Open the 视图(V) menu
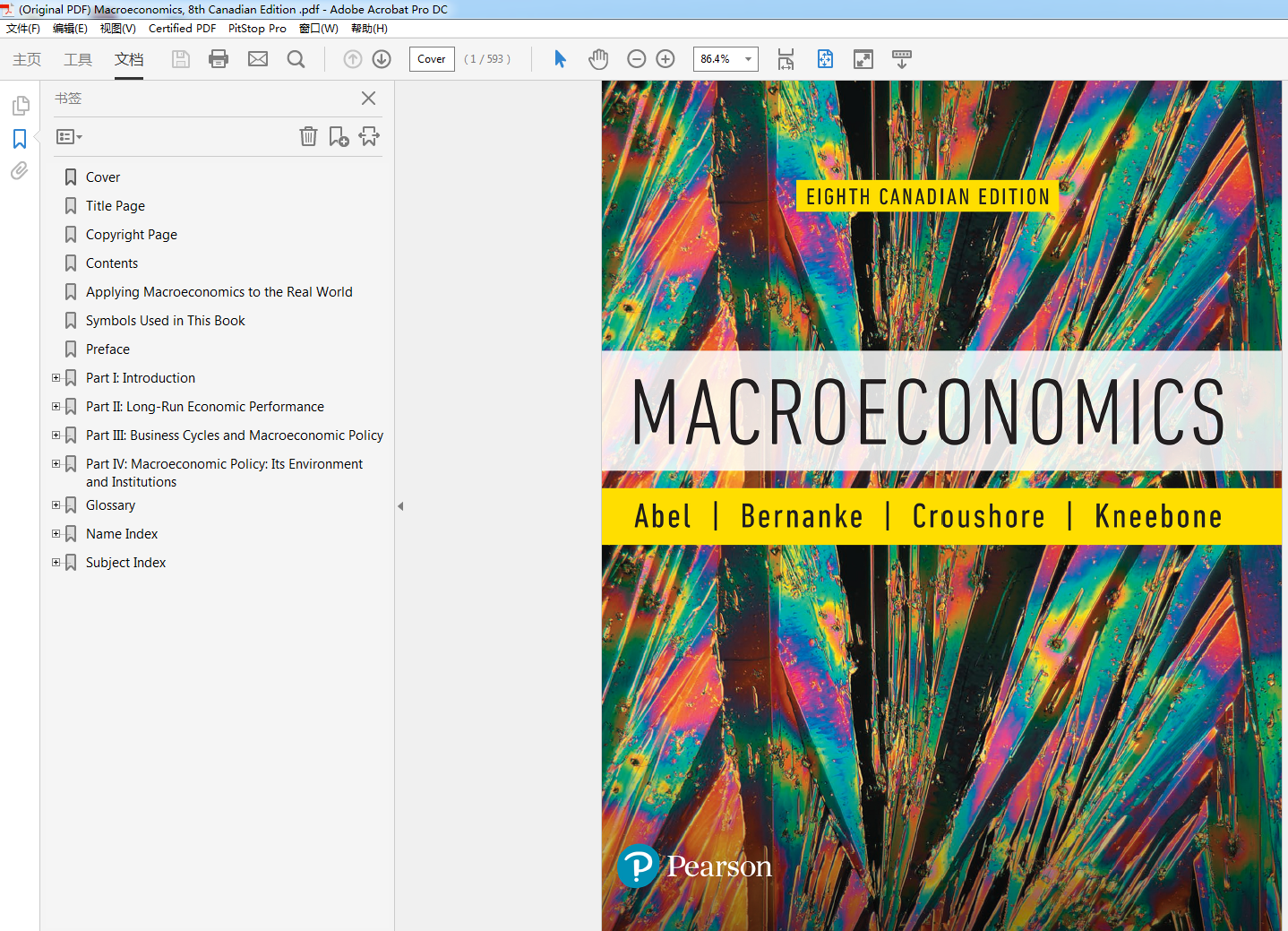Viewport: 1288px width, 931px height. pyautogui.click(x=118, y=29)
